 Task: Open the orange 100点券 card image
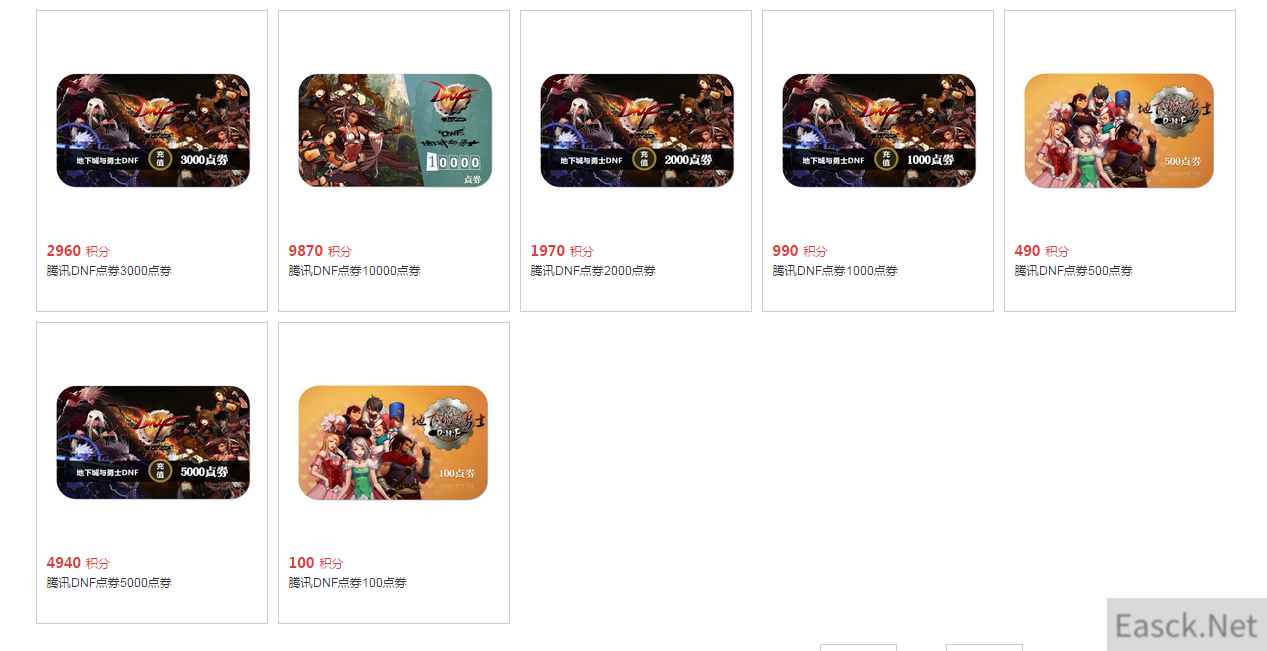point(393,442)
